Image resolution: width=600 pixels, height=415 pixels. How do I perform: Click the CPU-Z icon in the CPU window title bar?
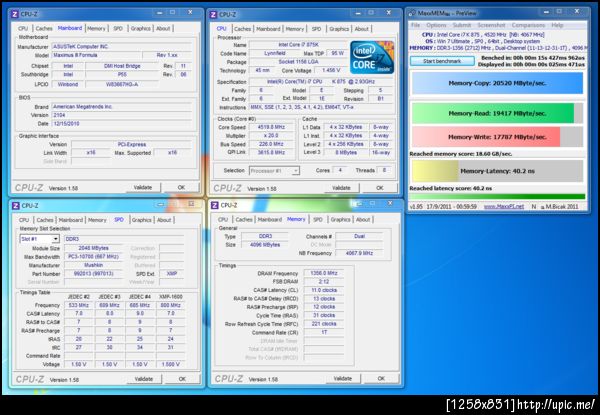click(214, 15)
